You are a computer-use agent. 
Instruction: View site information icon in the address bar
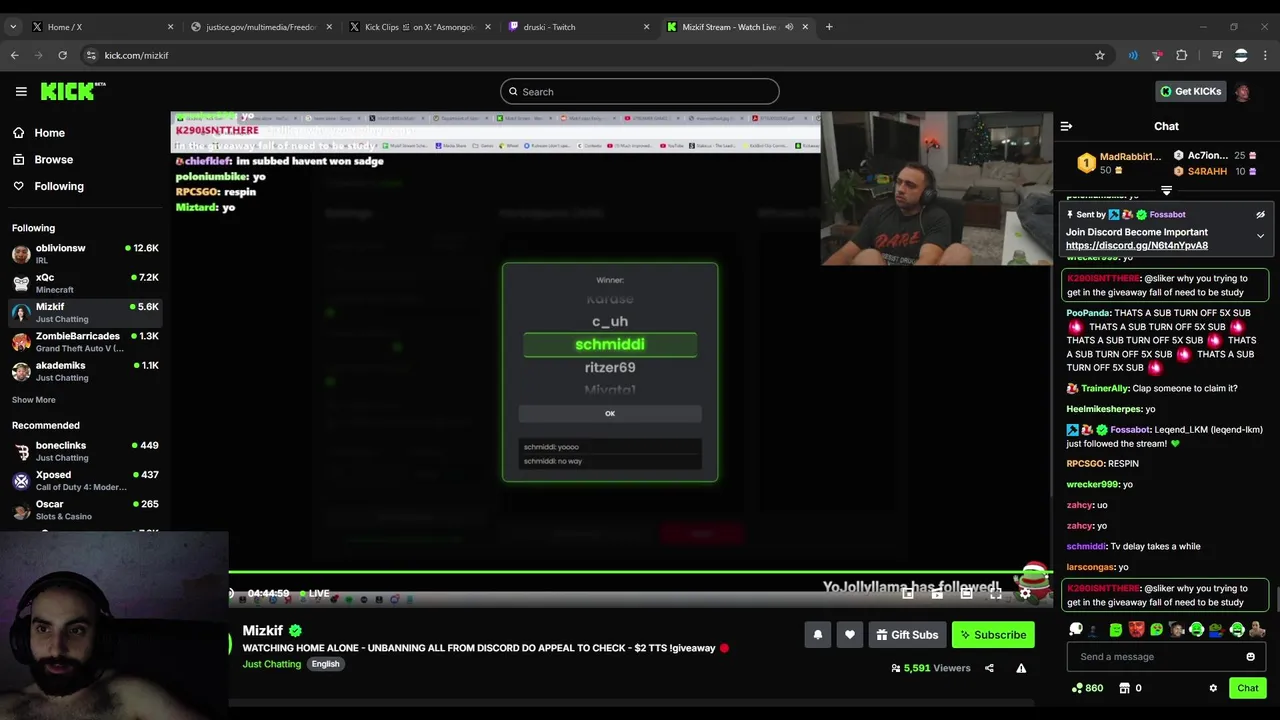point(91,55)
